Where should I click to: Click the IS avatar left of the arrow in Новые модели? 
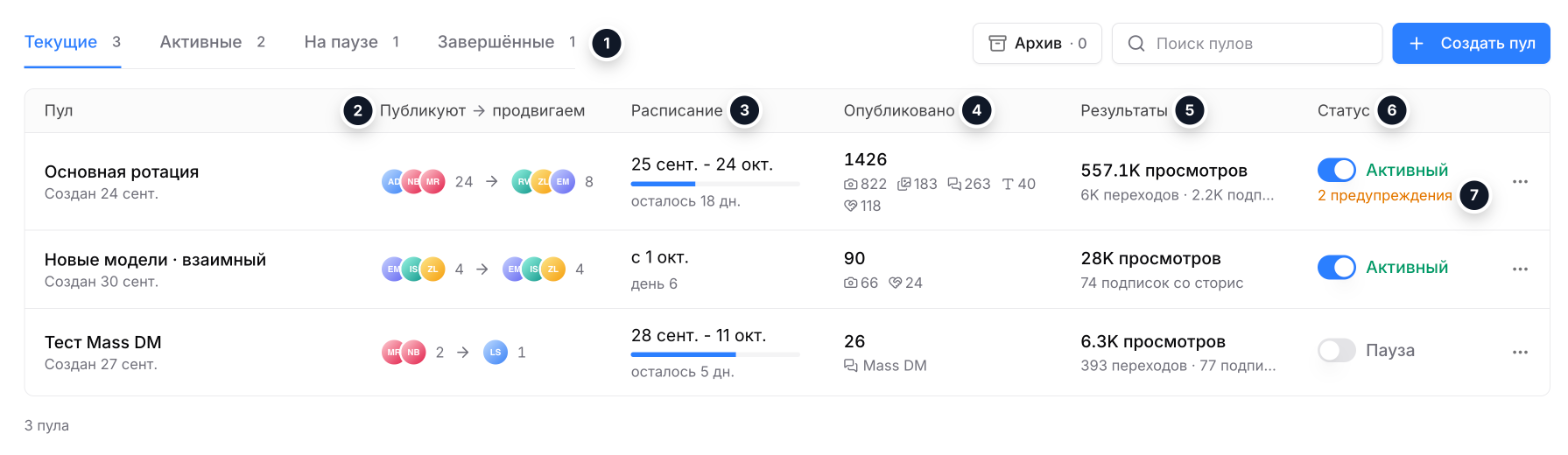[414, 269]
